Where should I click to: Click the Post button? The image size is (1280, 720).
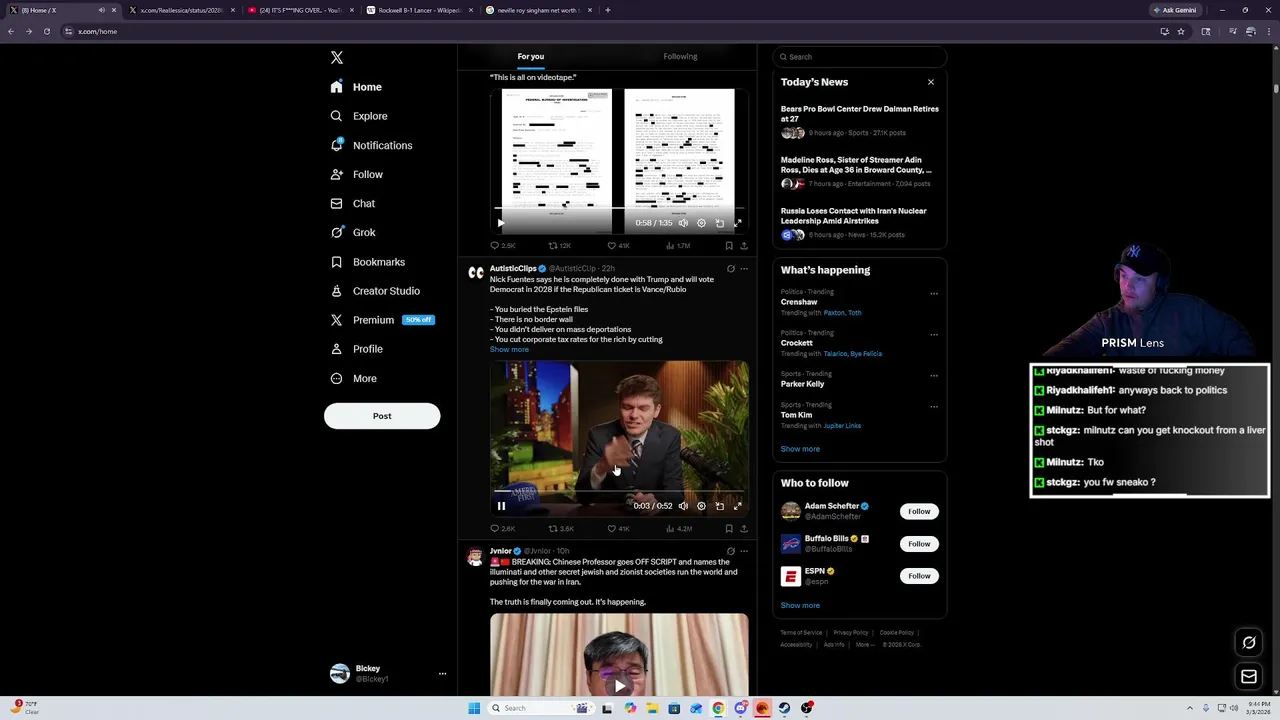pyautogui.click(x=382, y=416)
